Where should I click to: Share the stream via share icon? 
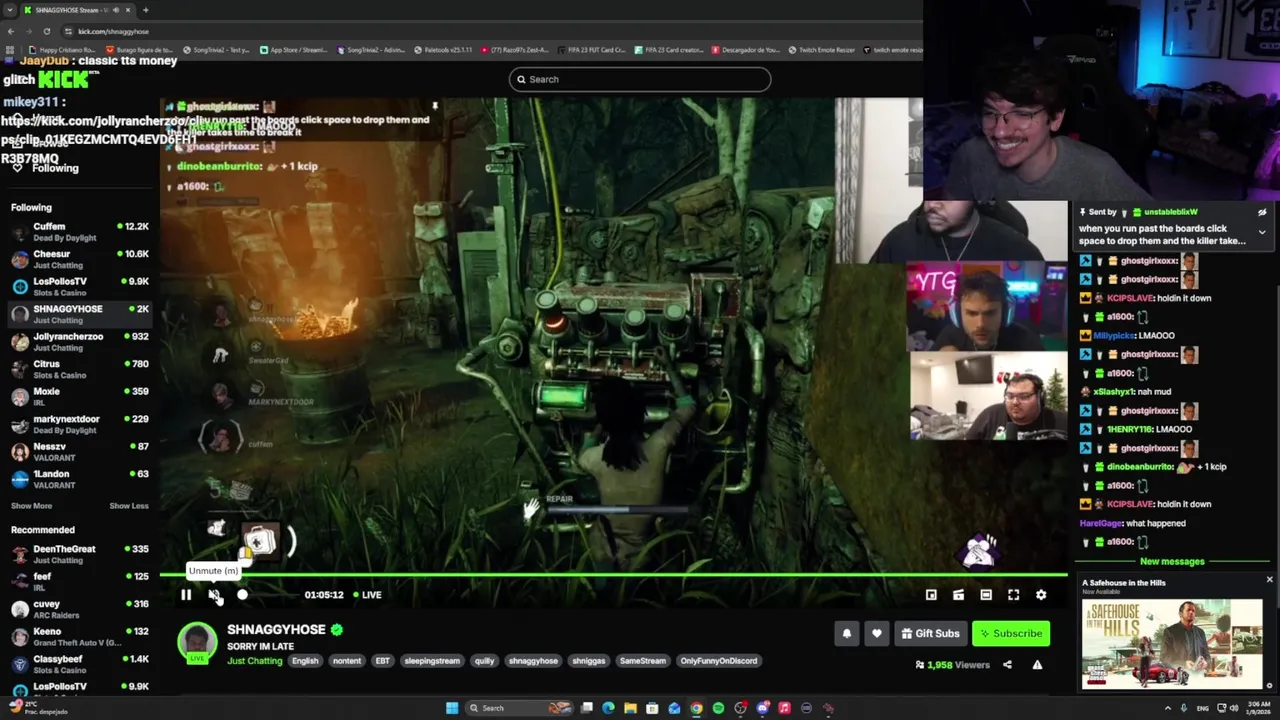coord(1007,665)
